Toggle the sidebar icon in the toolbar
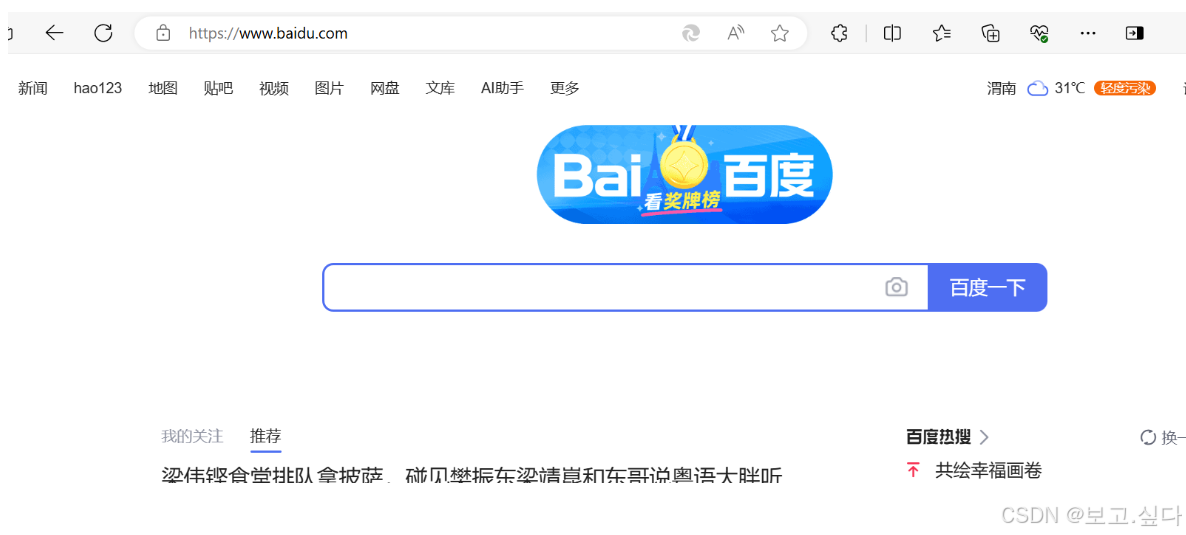Screen dimensions: 1186x535 1134,33
